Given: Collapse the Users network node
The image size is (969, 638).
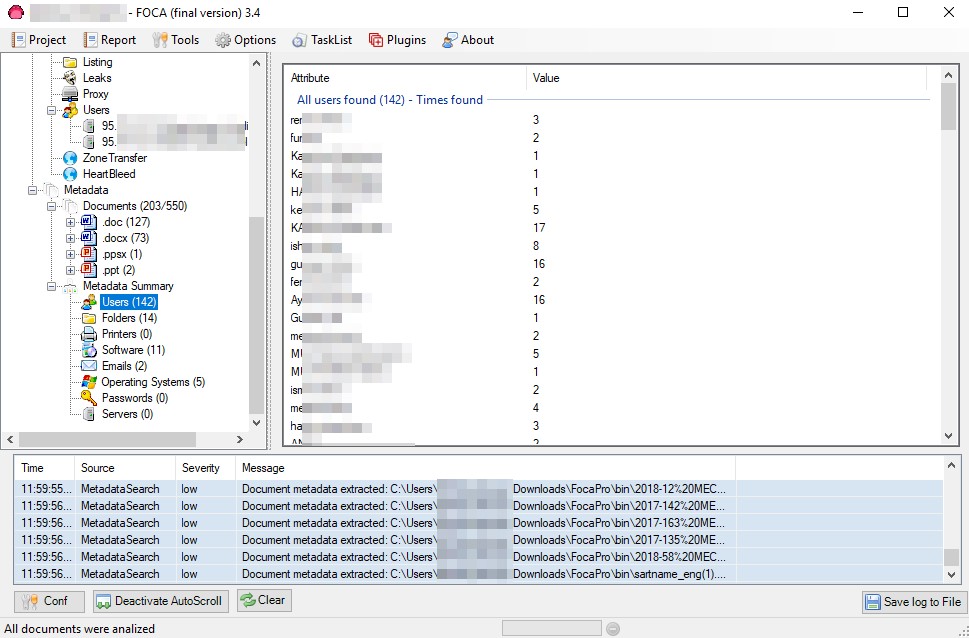Looking at the screenshot, I should [52, 111].
